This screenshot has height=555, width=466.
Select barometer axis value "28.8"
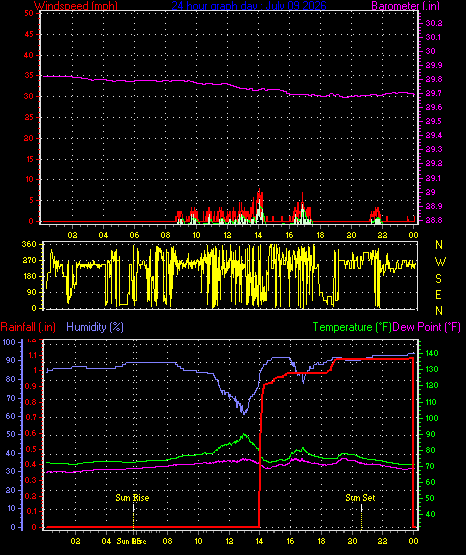click(434, 220)
